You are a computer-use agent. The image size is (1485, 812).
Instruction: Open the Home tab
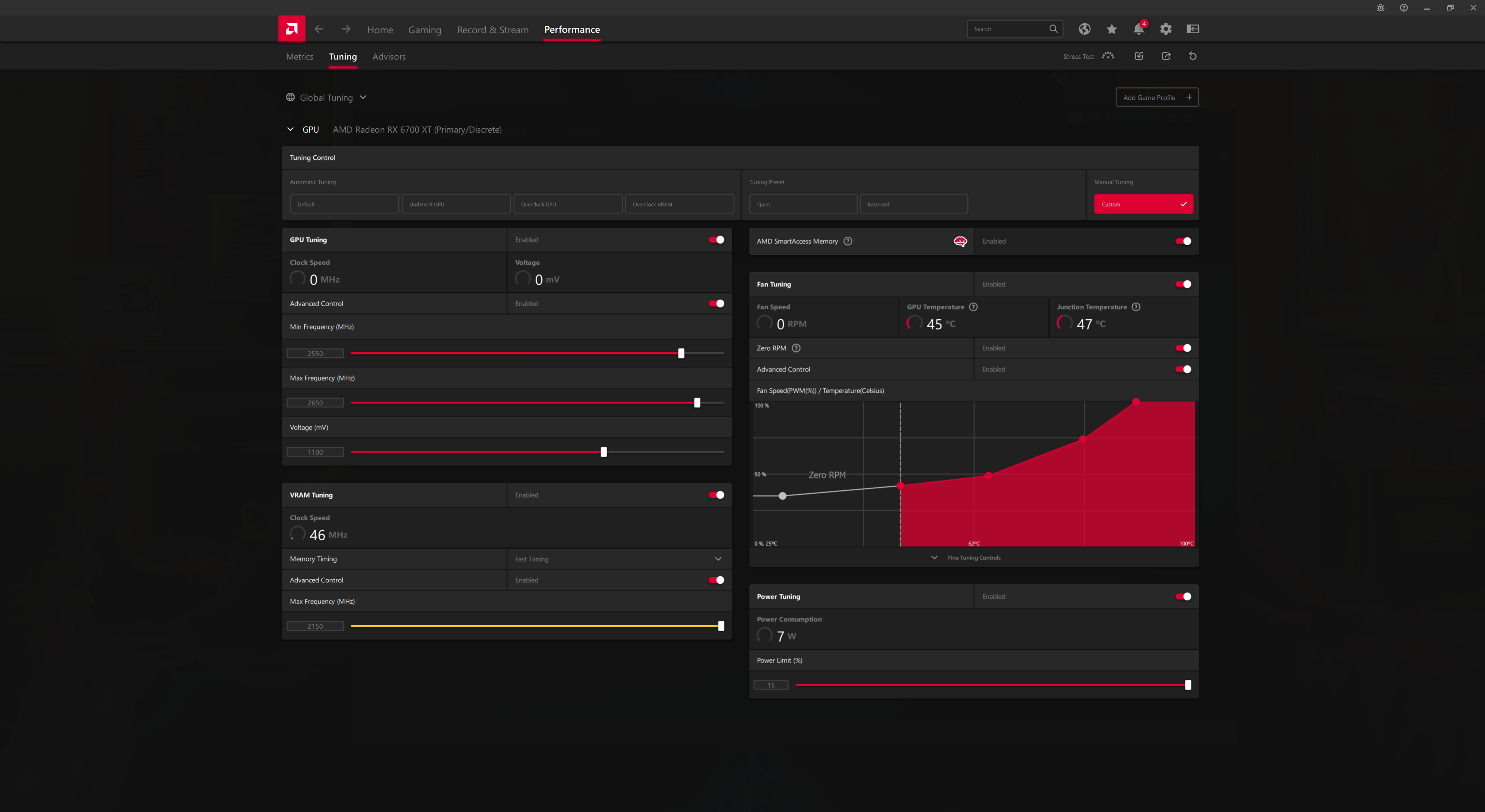[380, 29]
